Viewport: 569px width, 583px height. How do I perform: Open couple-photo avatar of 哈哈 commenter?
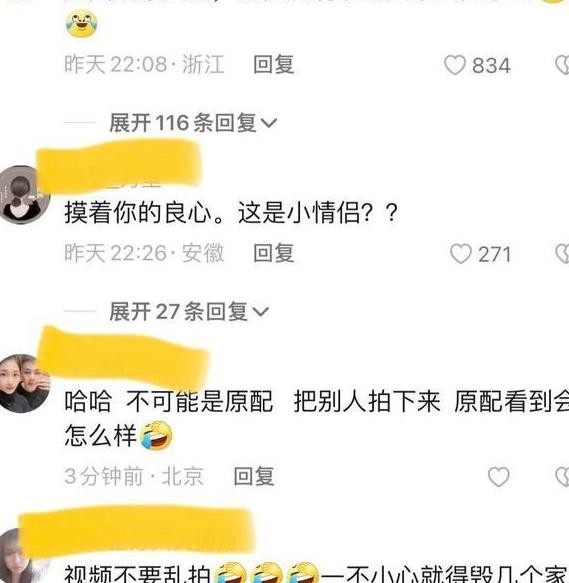pyautogui.click(x=25, y=384)
